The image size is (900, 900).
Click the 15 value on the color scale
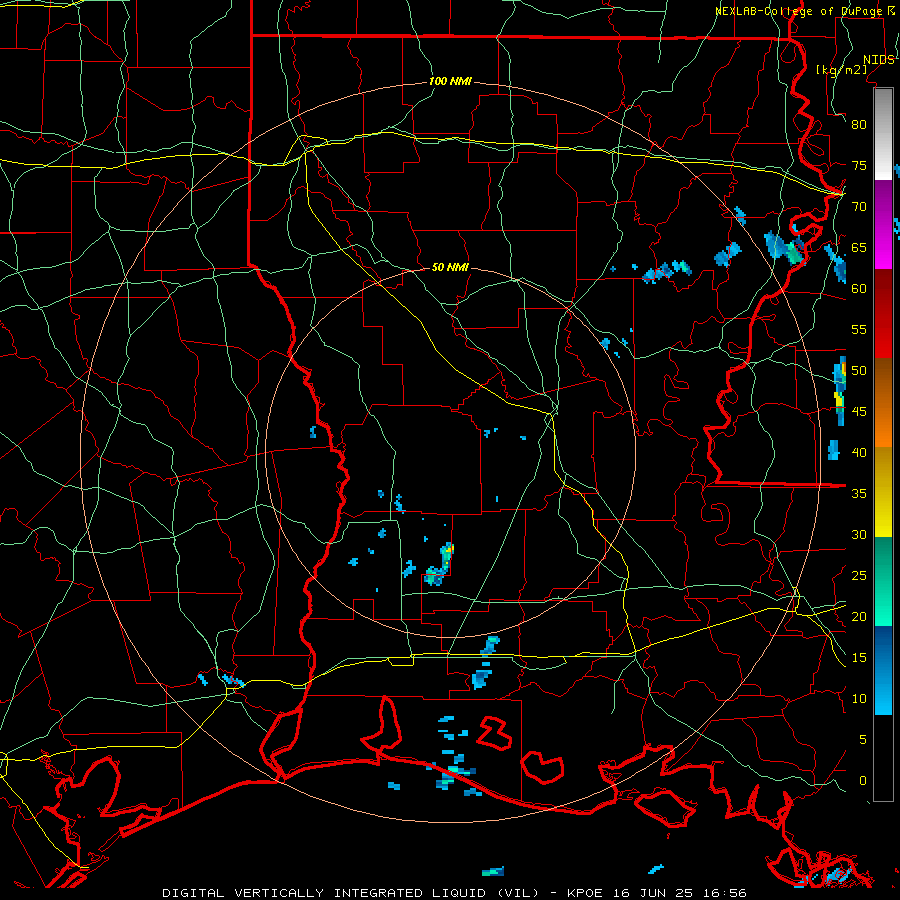pyautogui.click(x=859, y=658)
